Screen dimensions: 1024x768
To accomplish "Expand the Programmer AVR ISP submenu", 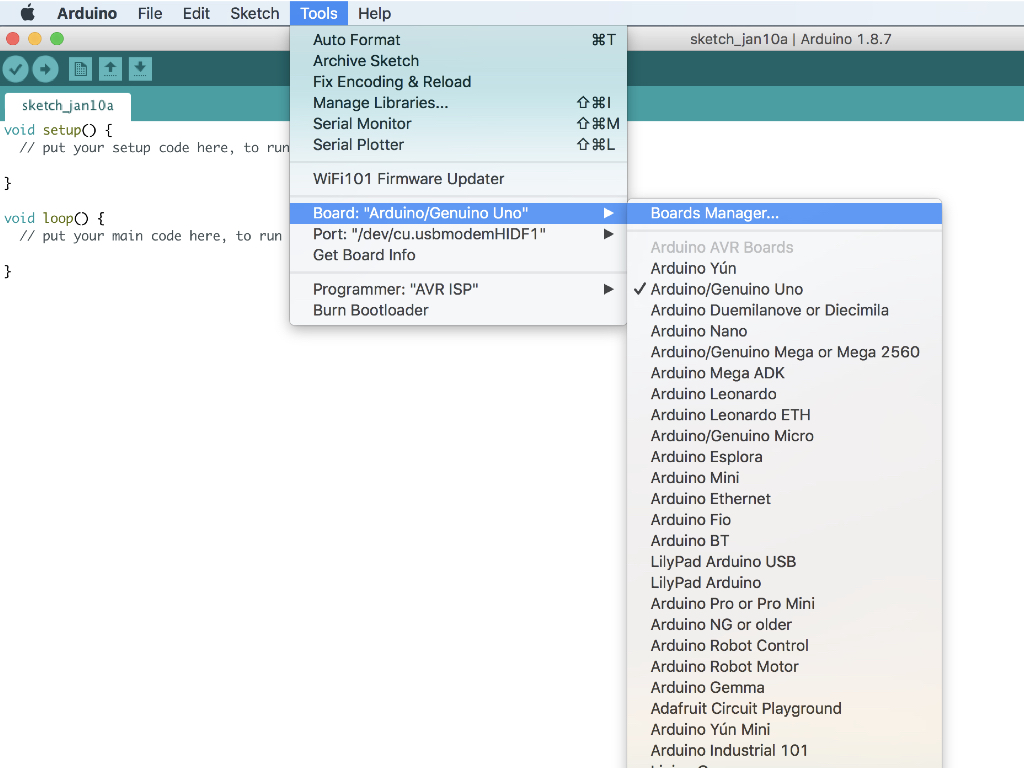I will [458, 289].
